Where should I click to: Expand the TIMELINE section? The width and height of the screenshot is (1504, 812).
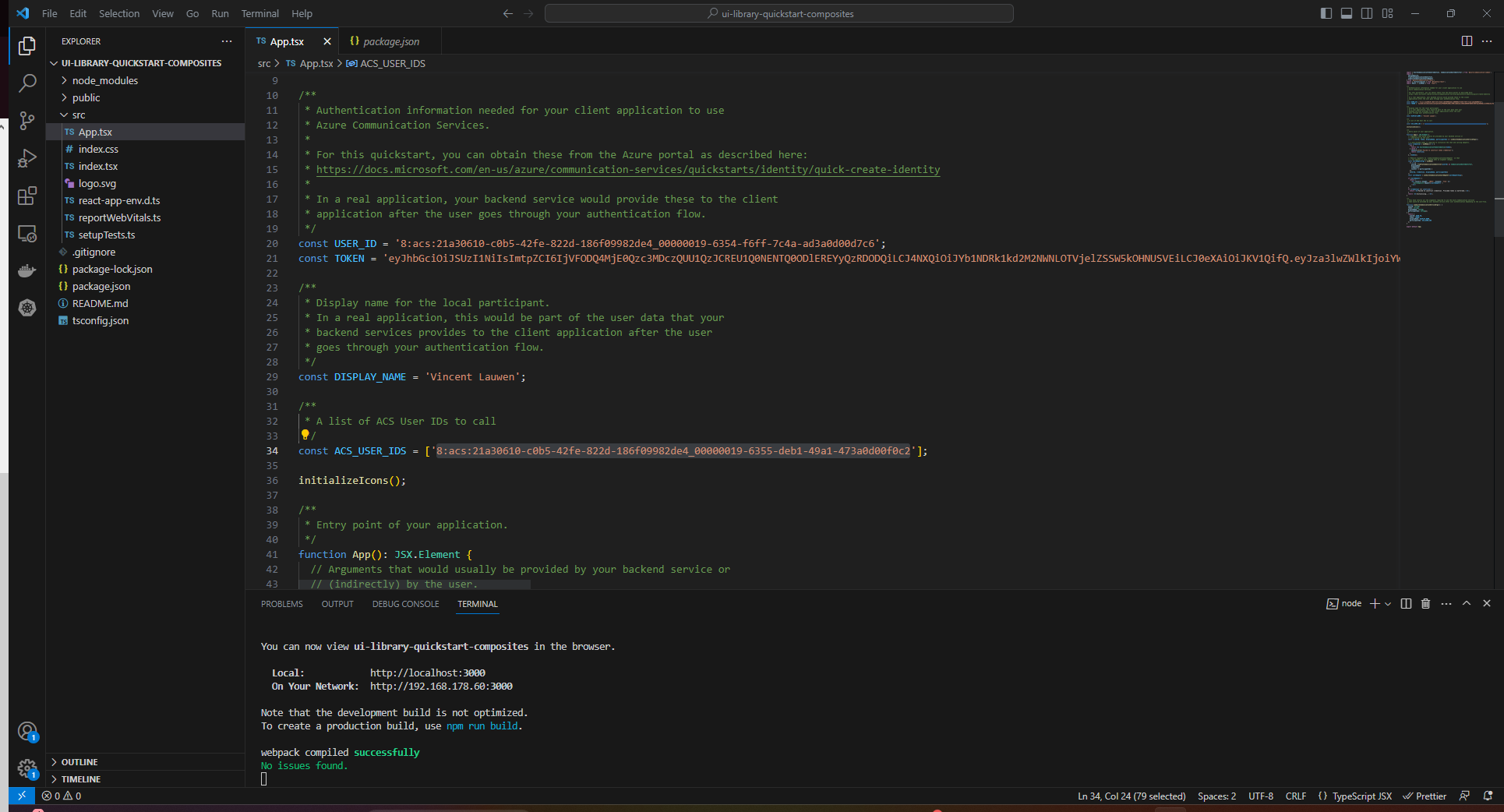click(x=81, y=779)
